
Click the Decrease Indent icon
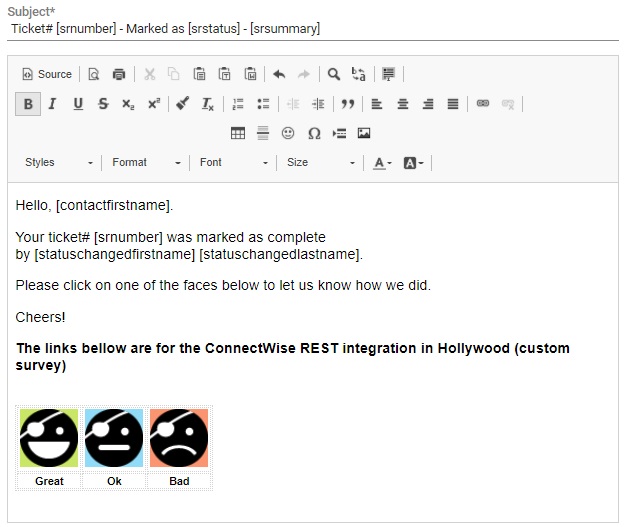pyautogui.click(x=293, y=104)
